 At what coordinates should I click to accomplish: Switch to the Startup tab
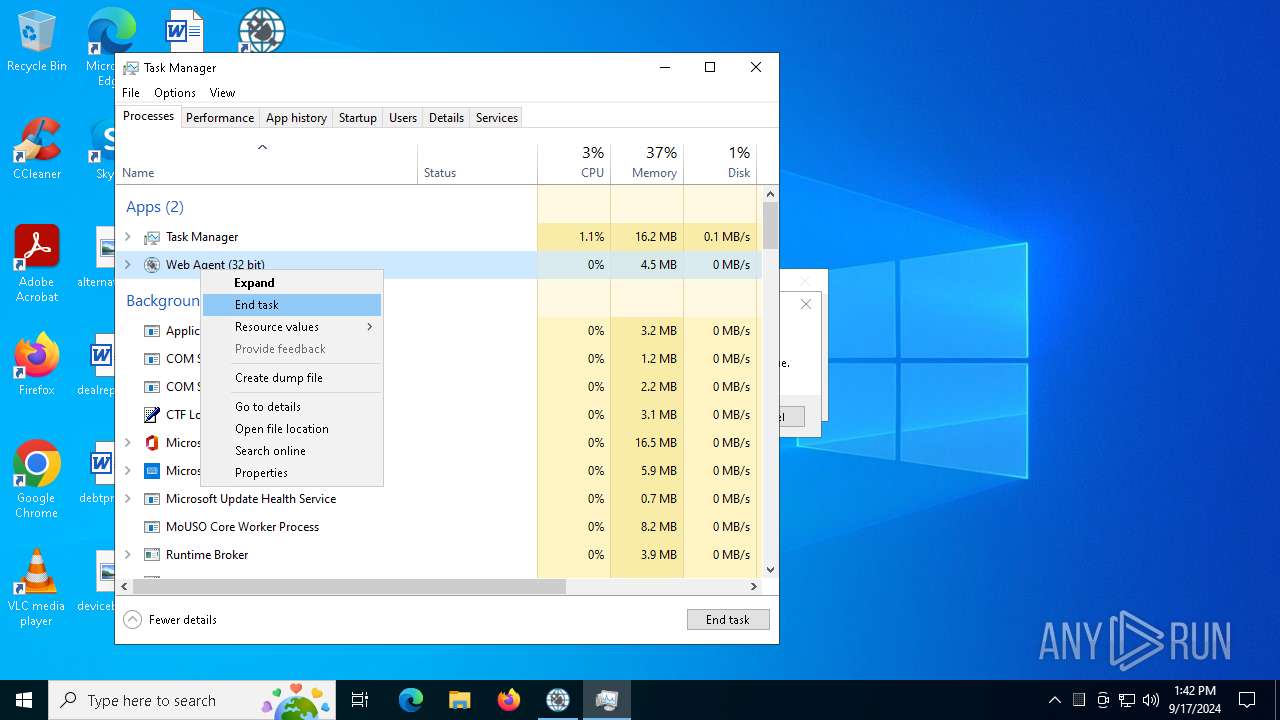click(357, 118)
